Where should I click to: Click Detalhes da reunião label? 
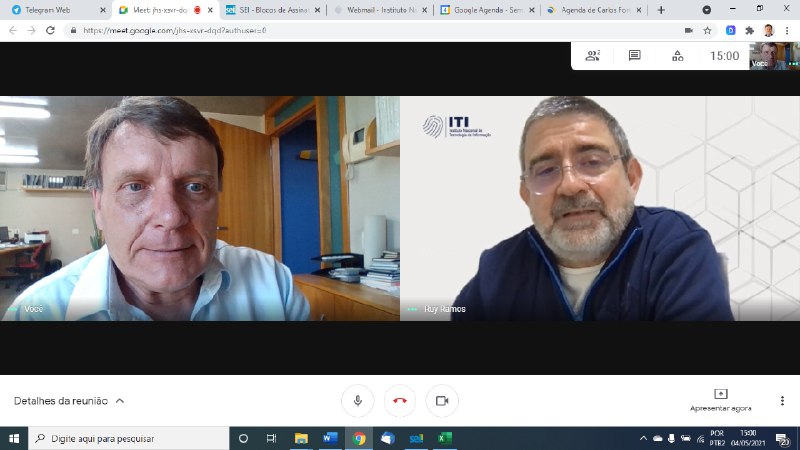coord(61,401)
